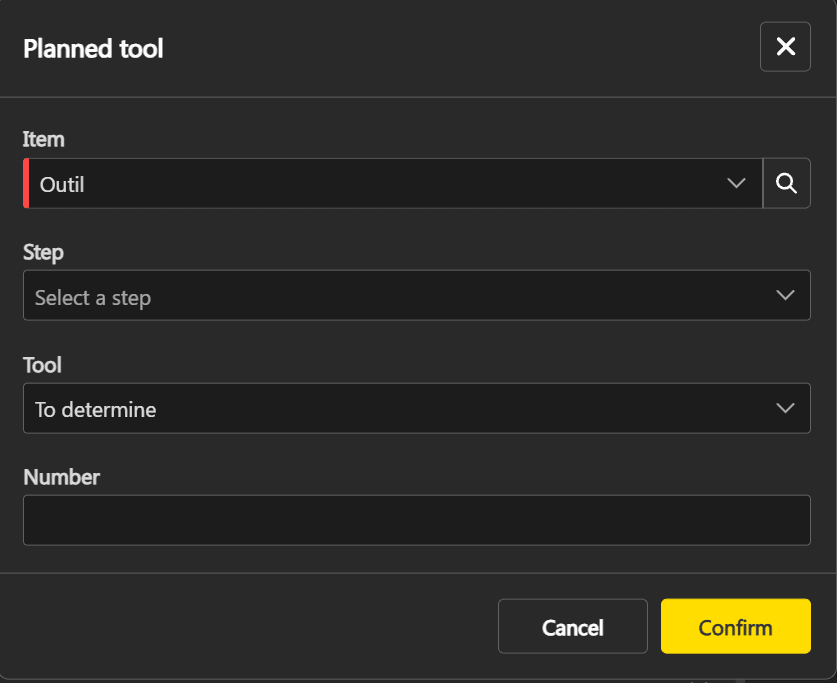Expand the Step dropdown chevron
The width and height of the screenshot is (837, 683).
(785, 295)
